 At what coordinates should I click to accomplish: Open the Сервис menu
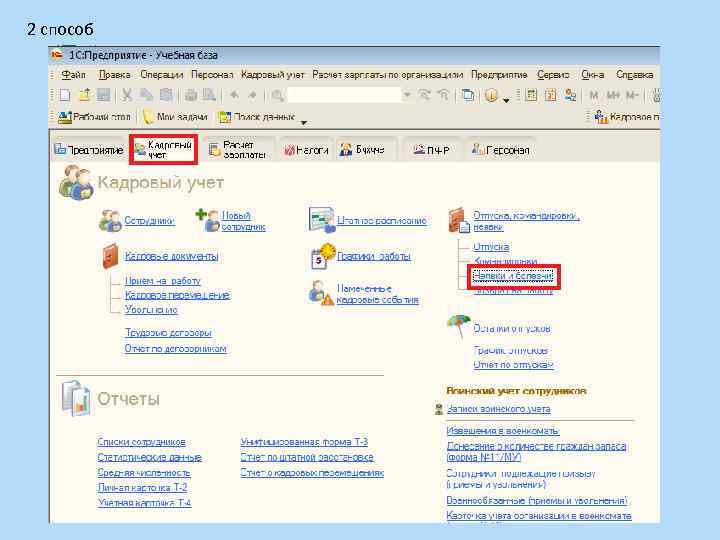(x=553, y=74)
